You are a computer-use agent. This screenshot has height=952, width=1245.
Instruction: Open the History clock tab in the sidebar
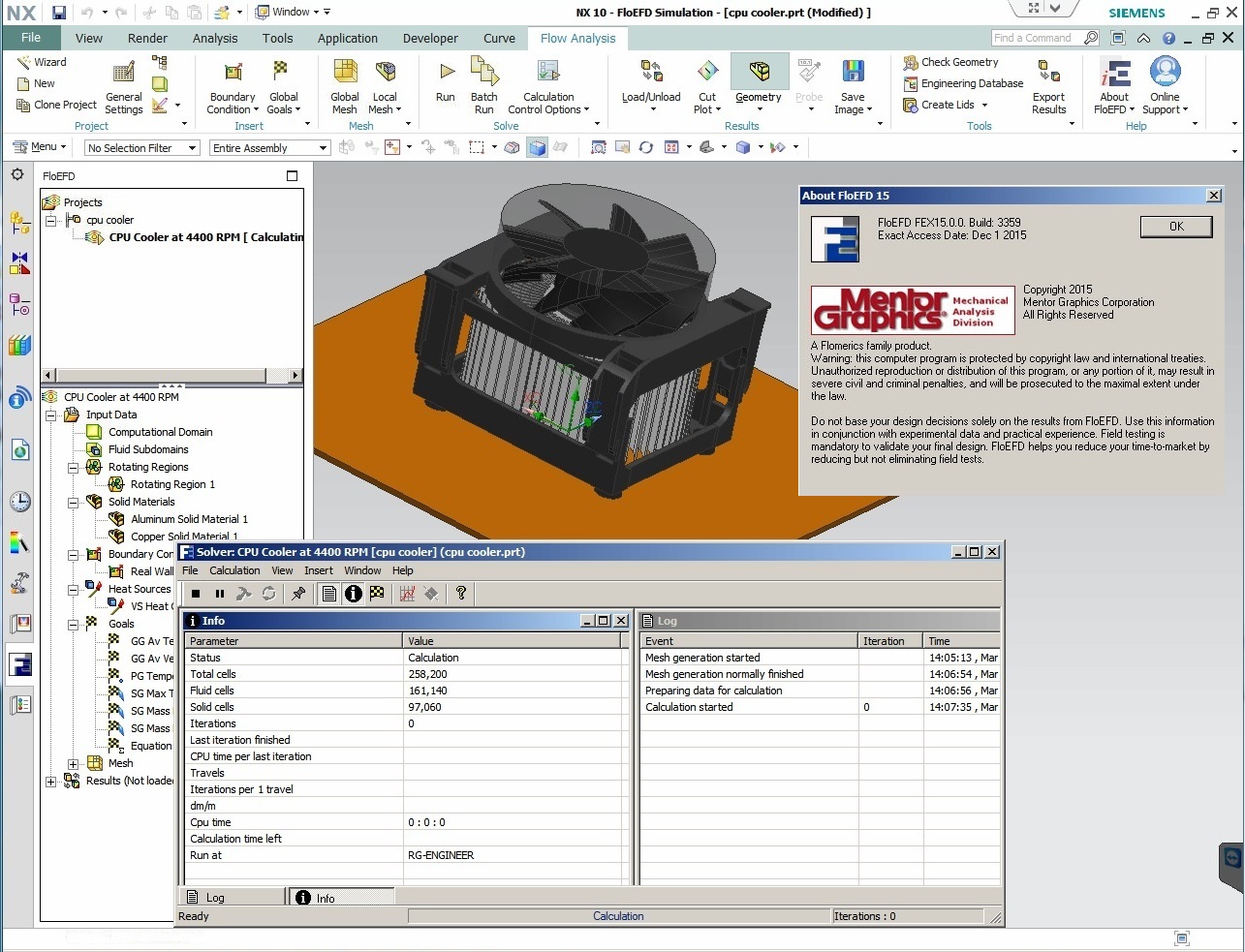(19, 502)
